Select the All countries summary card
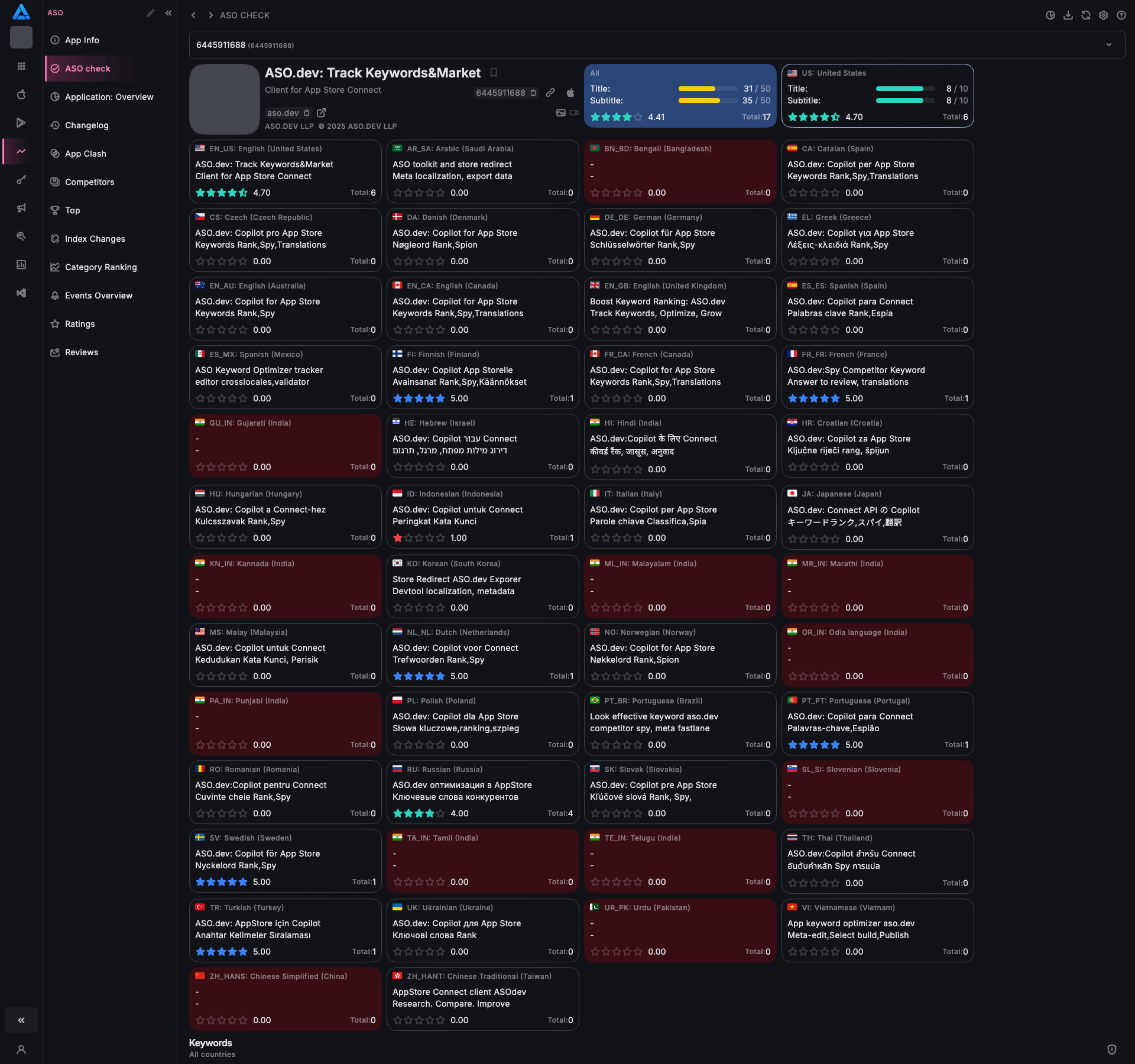Image resolution: width=1135 pixels, height=1064 pixels. 680,96
